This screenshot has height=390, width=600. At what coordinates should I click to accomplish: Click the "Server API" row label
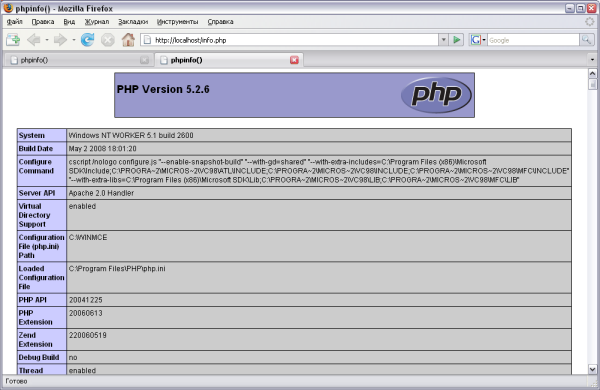pos(37,193)
